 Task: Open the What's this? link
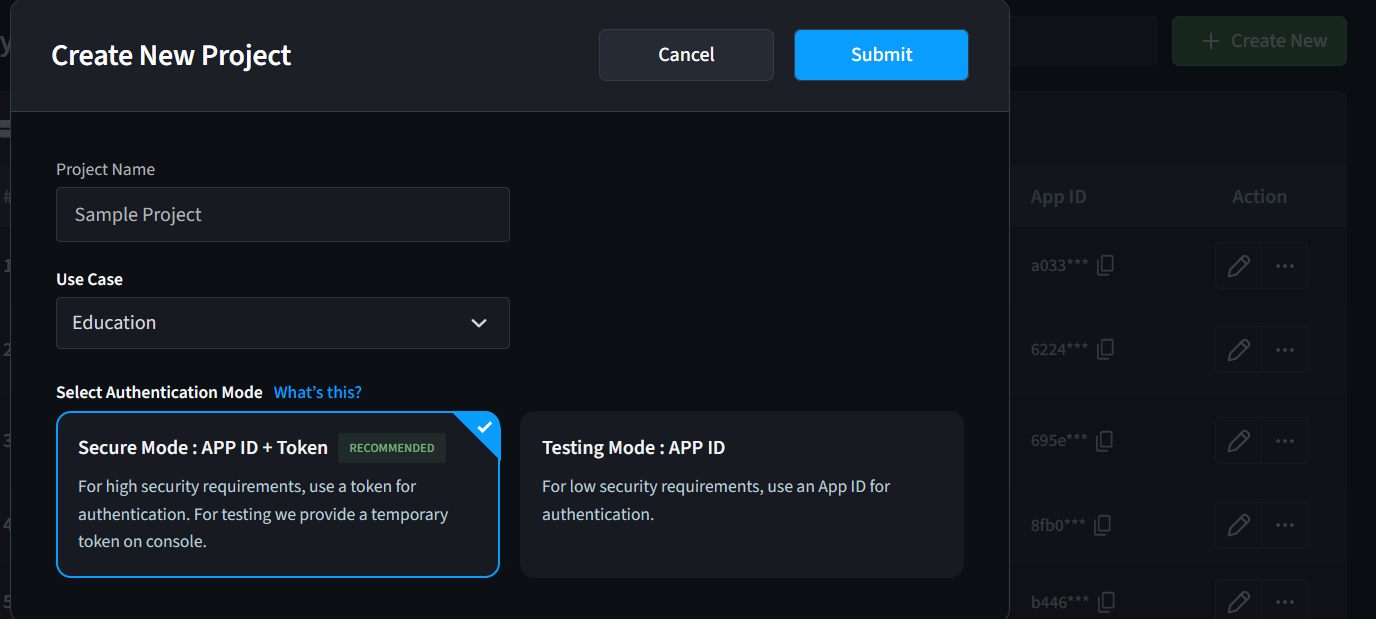pyautogui.click(x=318, y=392)
